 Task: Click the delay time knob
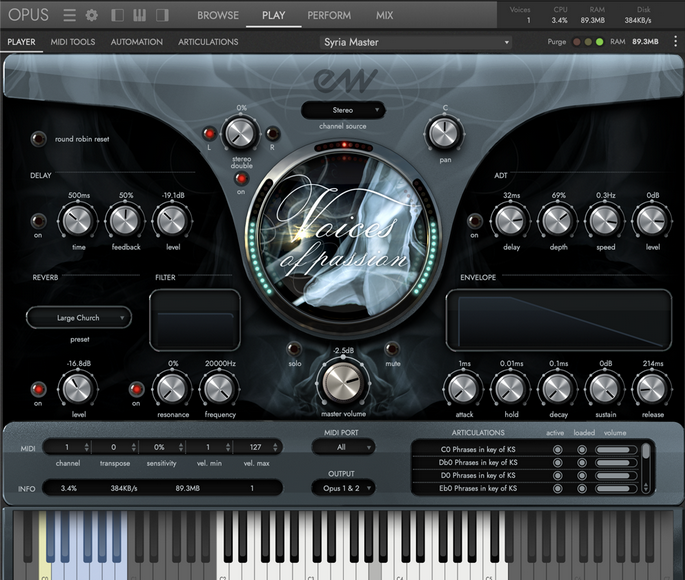[78, 221]
